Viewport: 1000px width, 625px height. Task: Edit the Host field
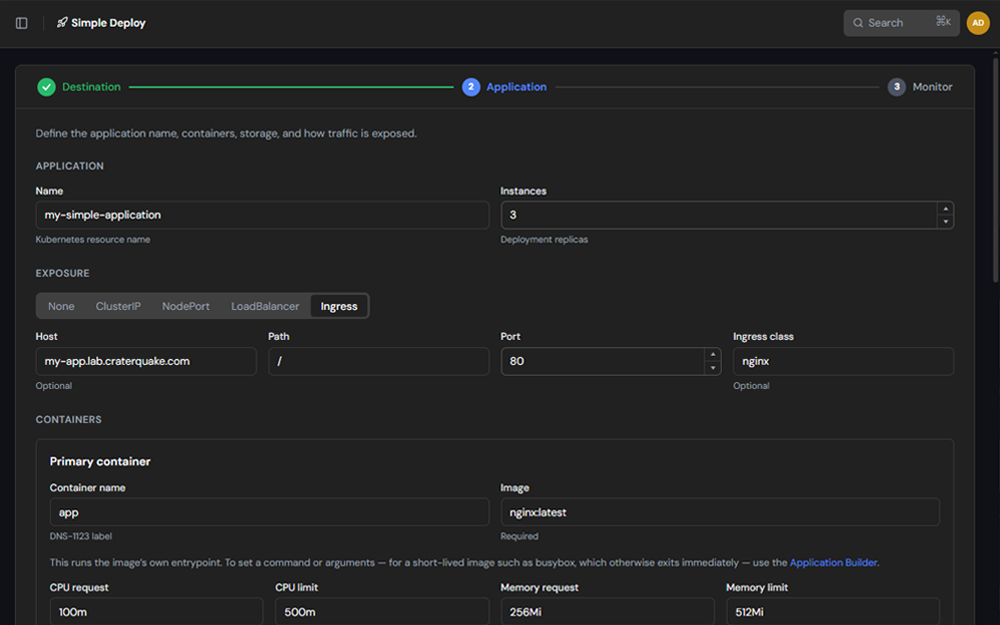(146, 361)
